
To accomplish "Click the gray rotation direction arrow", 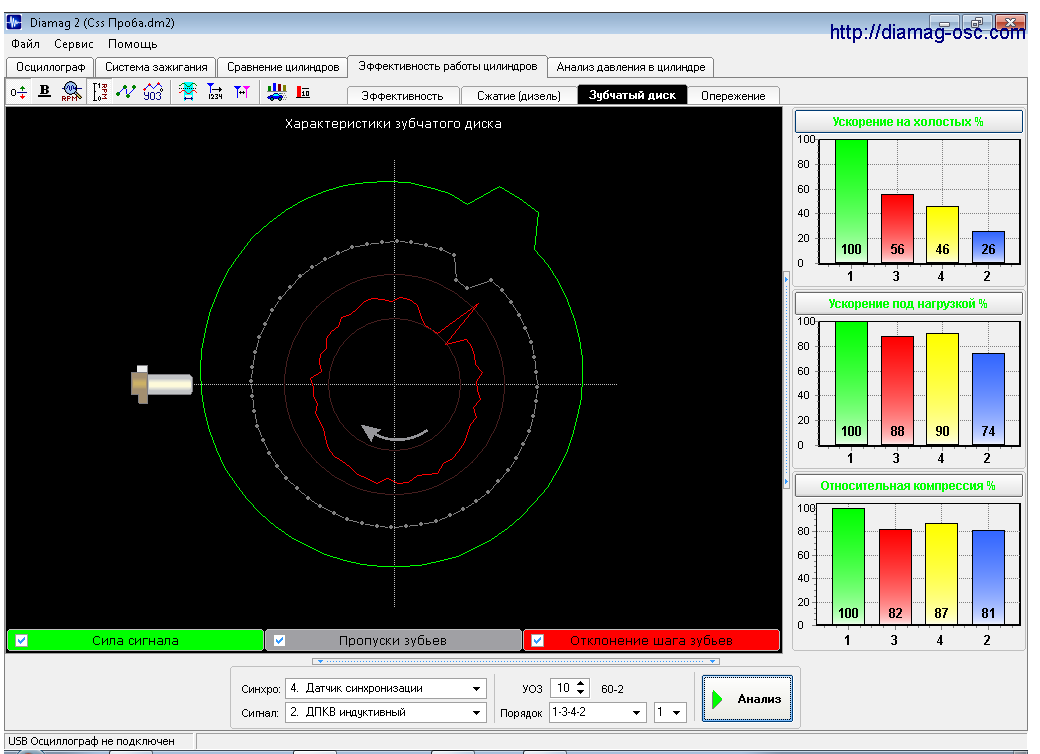I will (x=395, y=434).
